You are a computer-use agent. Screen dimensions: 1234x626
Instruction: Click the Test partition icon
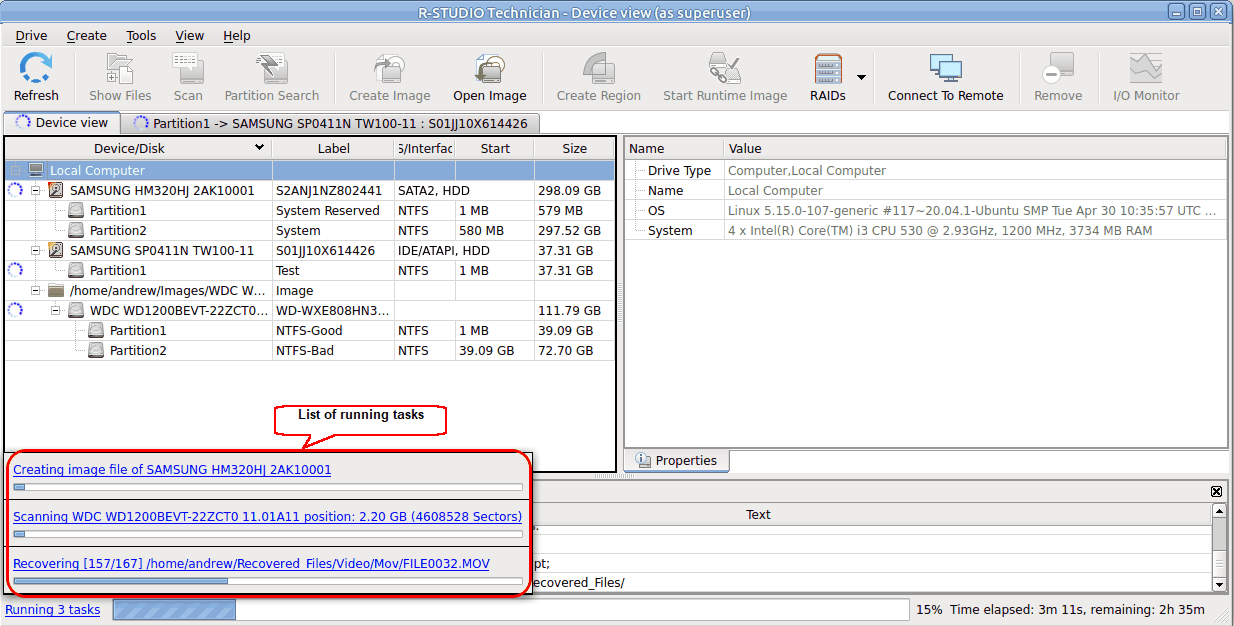(x=76, y=270)
